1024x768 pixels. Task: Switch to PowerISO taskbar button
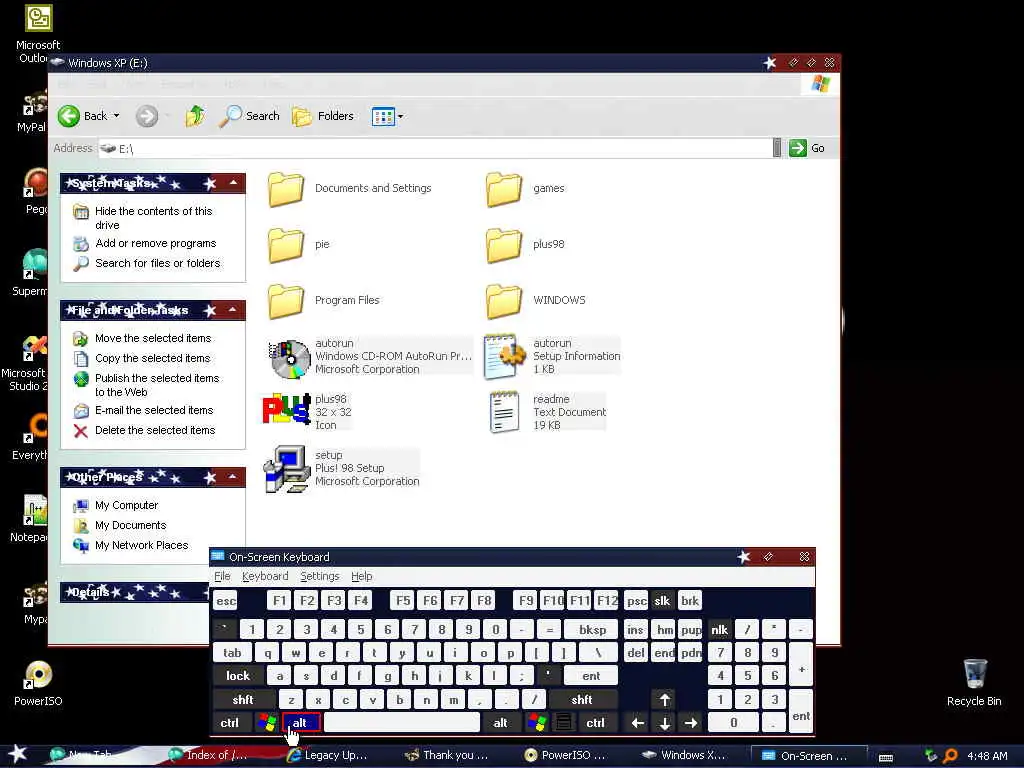(566, 756)
